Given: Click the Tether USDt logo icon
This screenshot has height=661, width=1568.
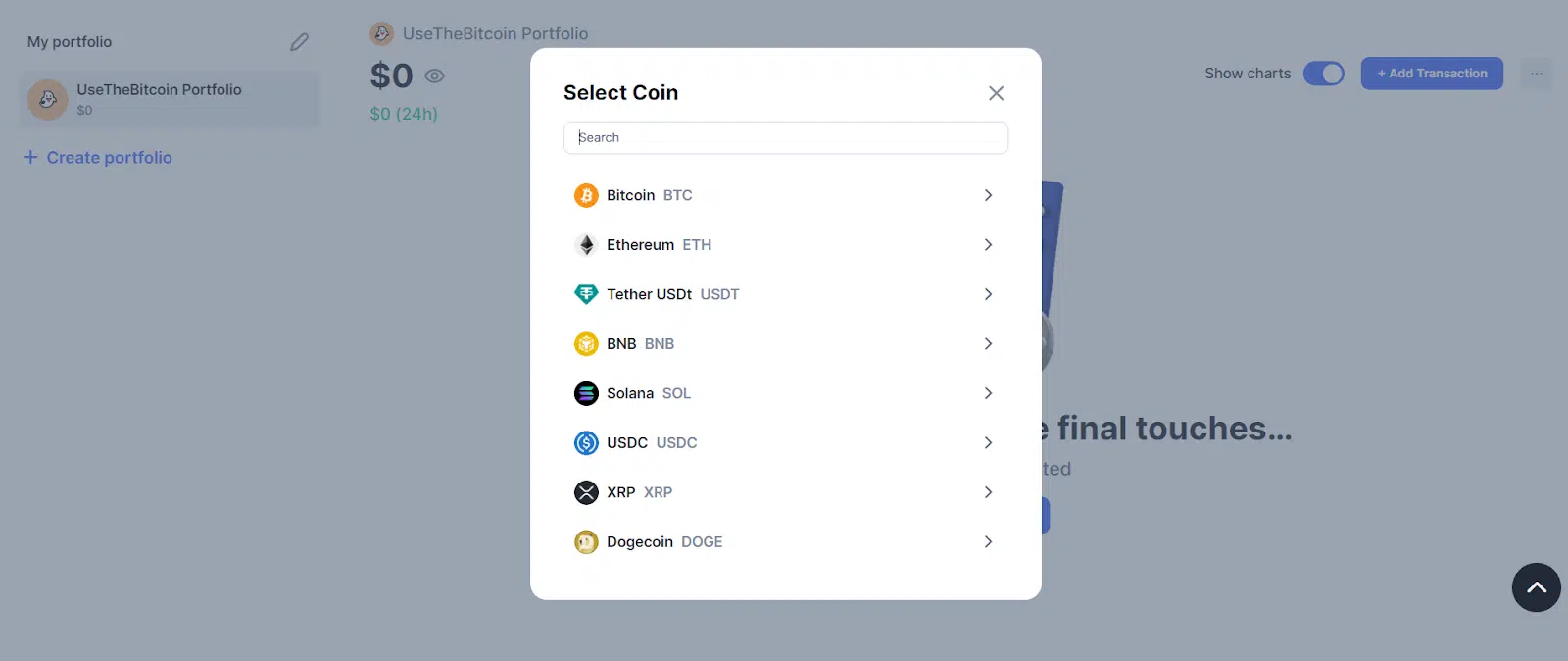Looking at the screenshot, I should point(586,294).
